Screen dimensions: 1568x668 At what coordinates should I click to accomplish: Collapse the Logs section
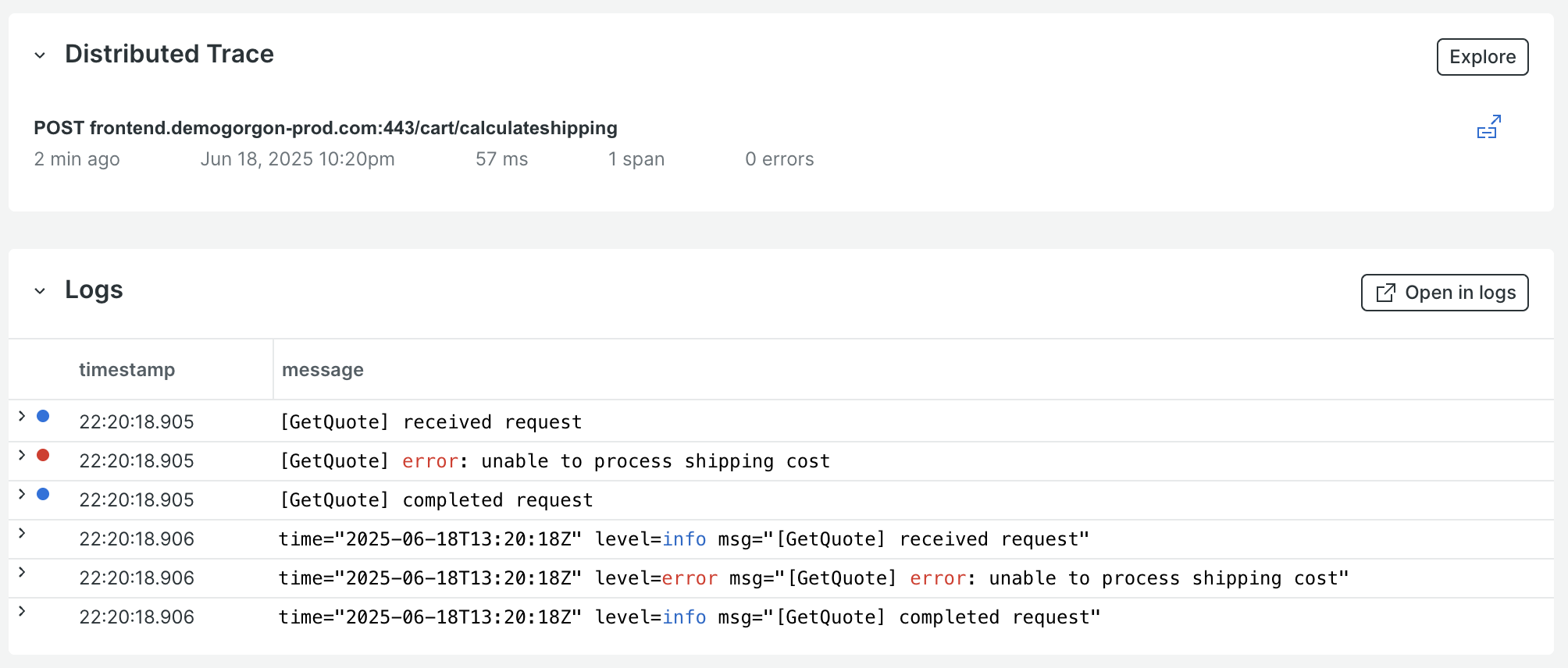[40, 291]
